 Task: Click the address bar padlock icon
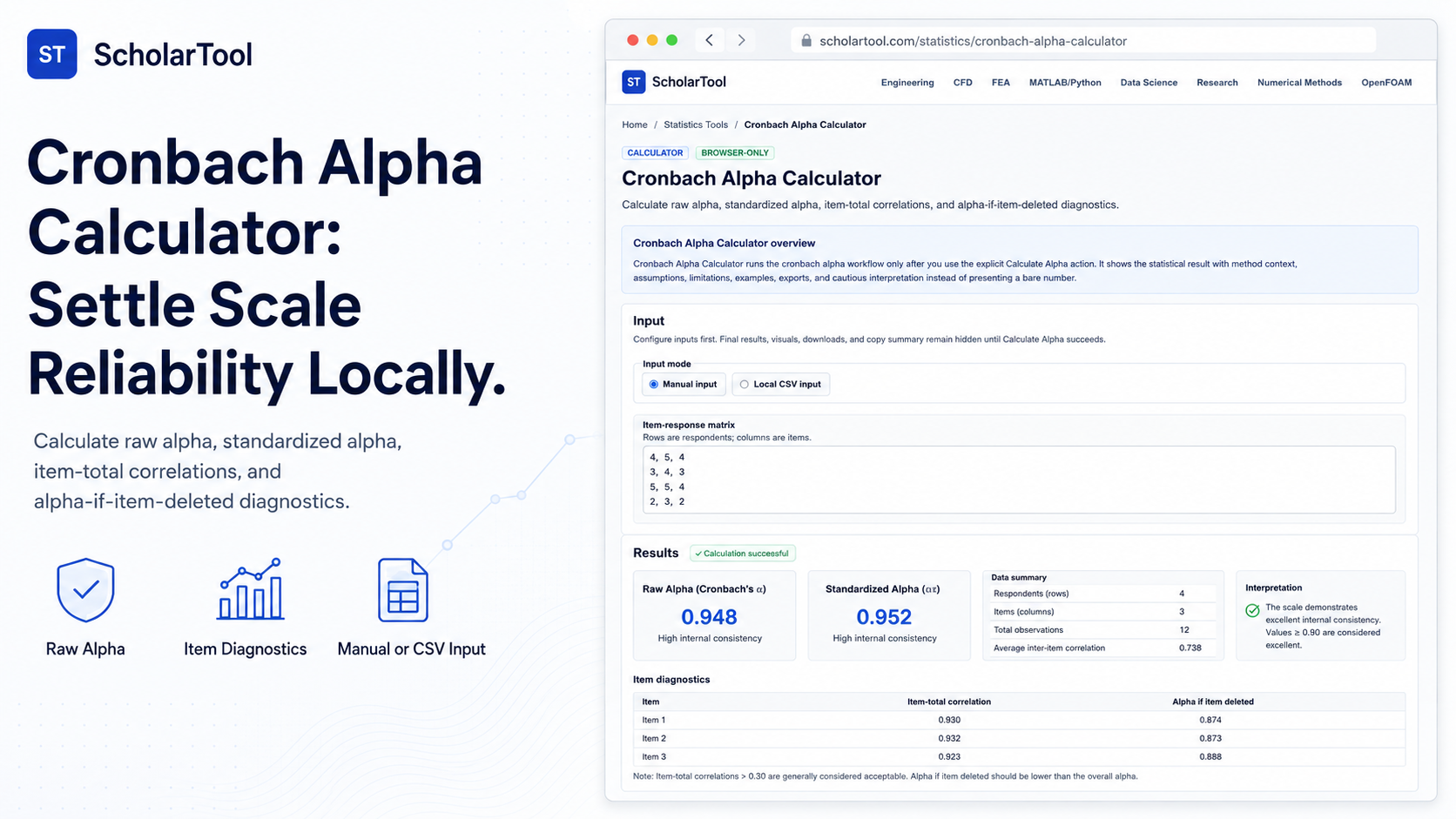[806, 41]
